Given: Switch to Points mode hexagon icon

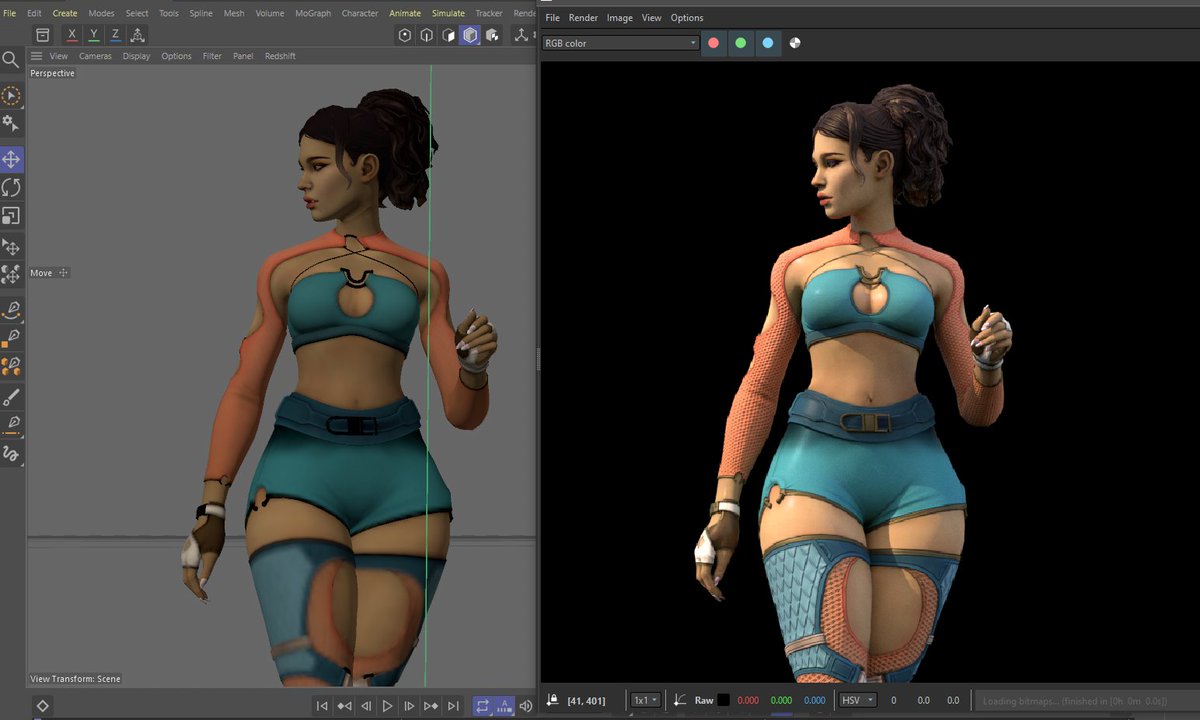Looking at the screenshot, I should pos(405,35).
